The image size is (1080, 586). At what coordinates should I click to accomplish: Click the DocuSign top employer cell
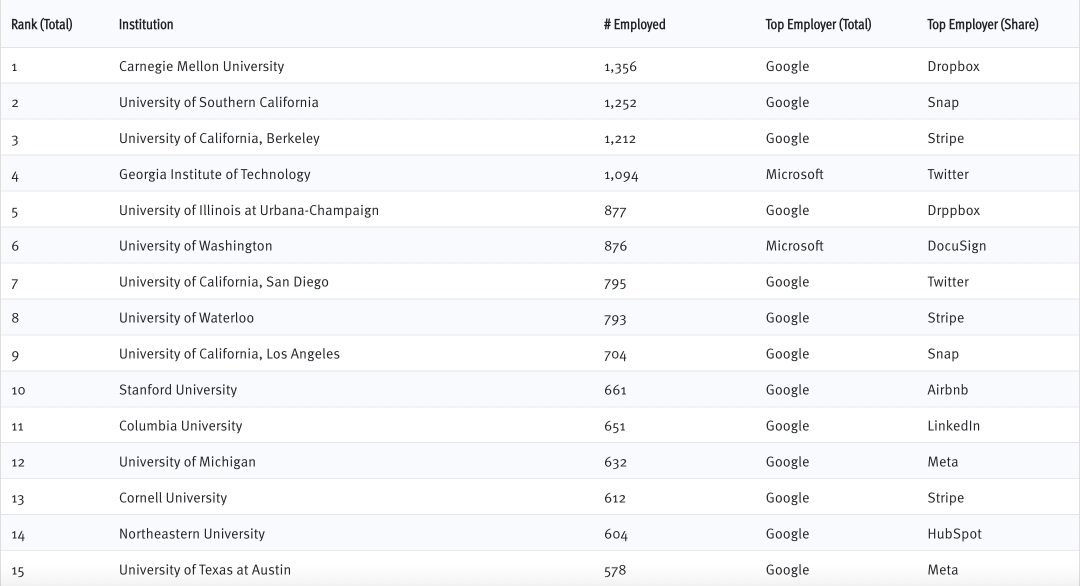956,246
